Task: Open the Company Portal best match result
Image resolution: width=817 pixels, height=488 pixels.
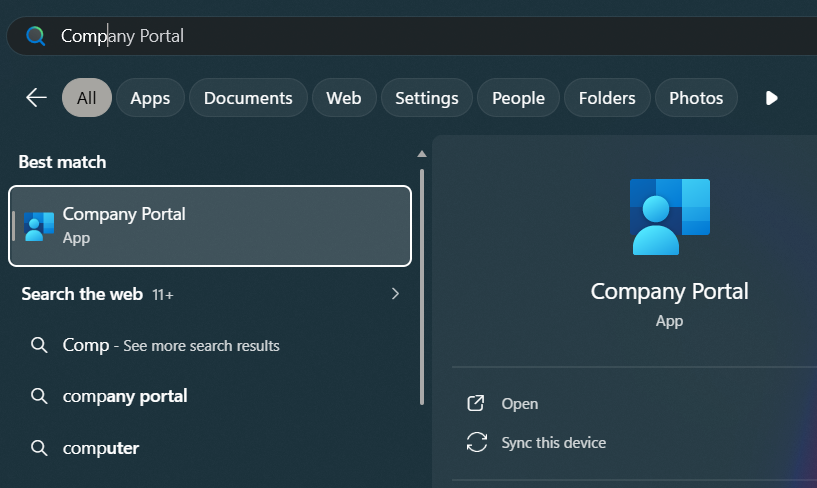Action: (x=210, y=226)
